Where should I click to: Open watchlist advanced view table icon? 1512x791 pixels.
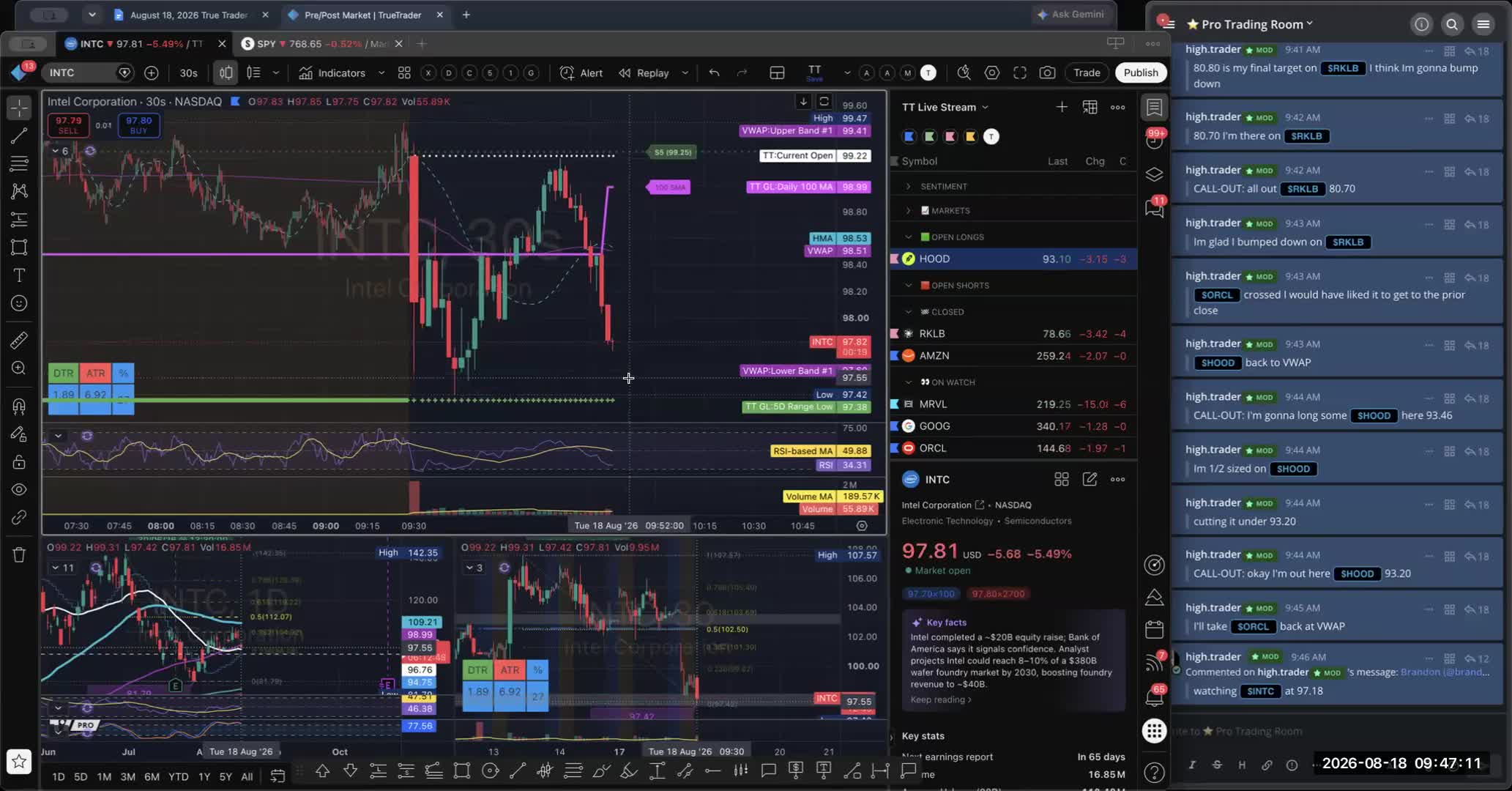(1090, 107)
